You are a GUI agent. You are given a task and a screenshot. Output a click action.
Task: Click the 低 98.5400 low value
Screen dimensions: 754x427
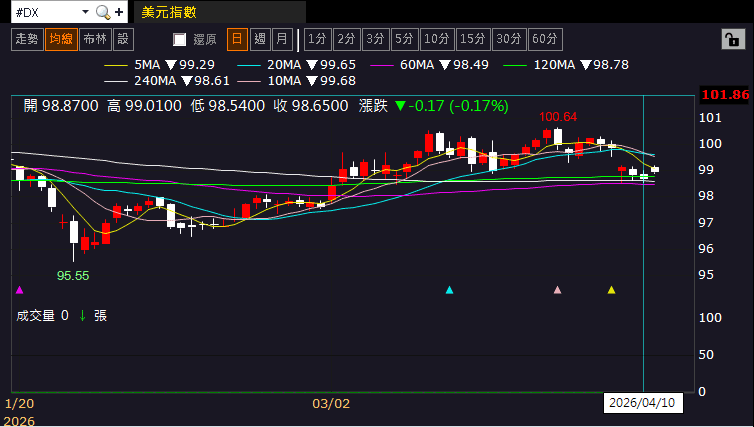(227, 106)
